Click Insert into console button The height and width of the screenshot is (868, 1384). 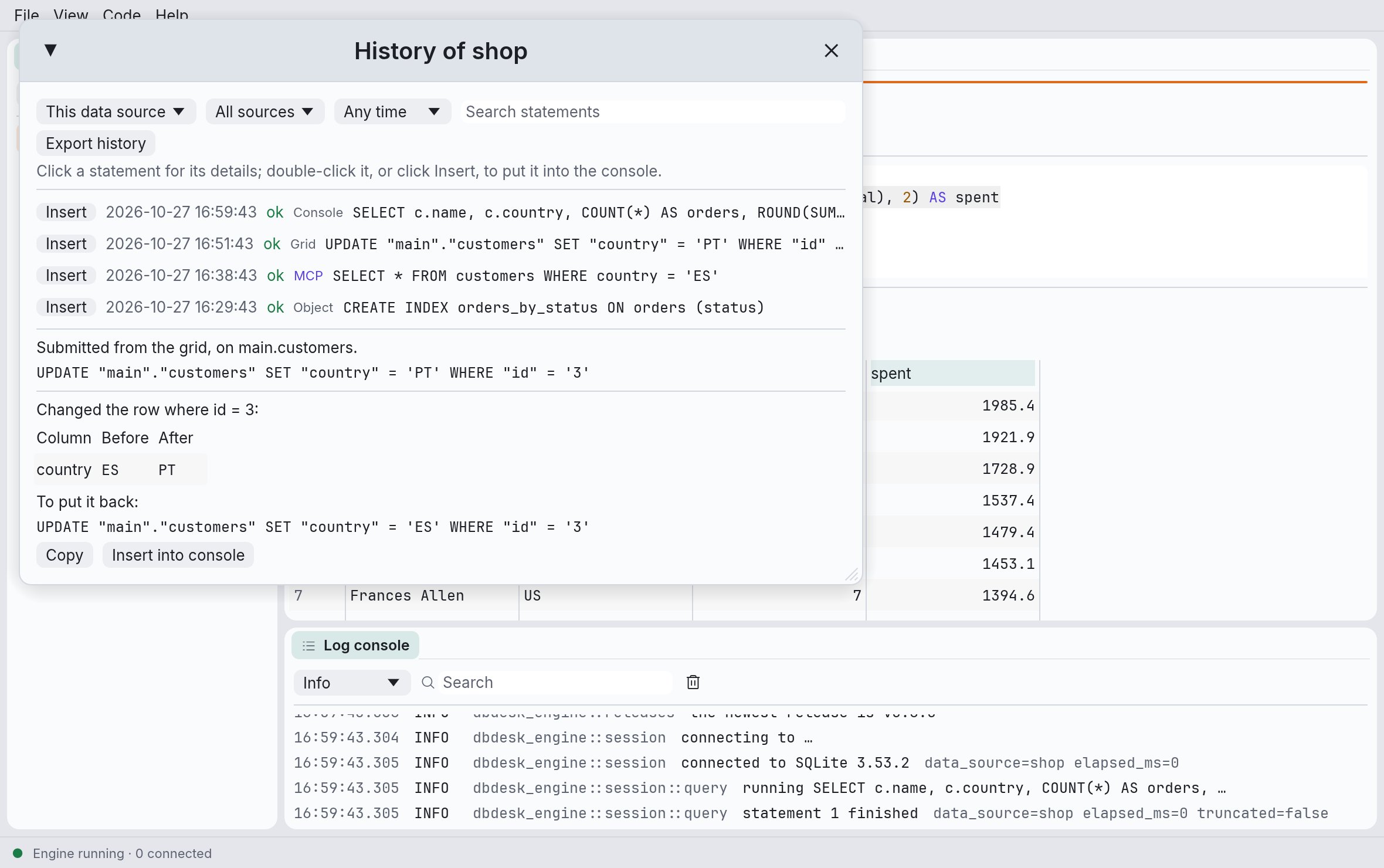coord(178,555)
